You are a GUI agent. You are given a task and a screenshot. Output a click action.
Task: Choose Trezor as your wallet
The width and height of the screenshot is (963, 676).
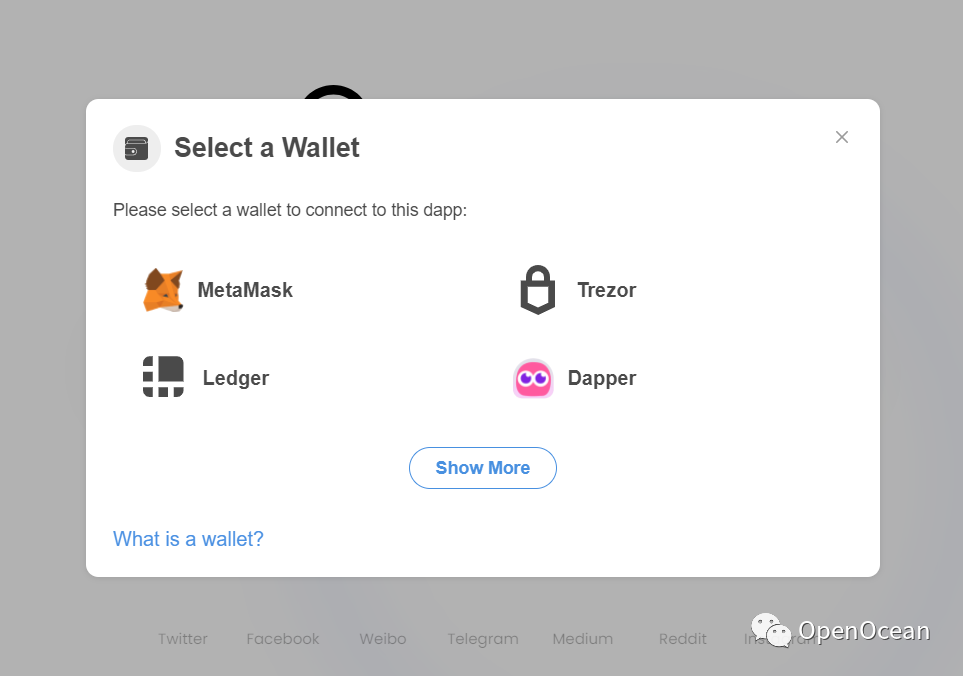605,289
